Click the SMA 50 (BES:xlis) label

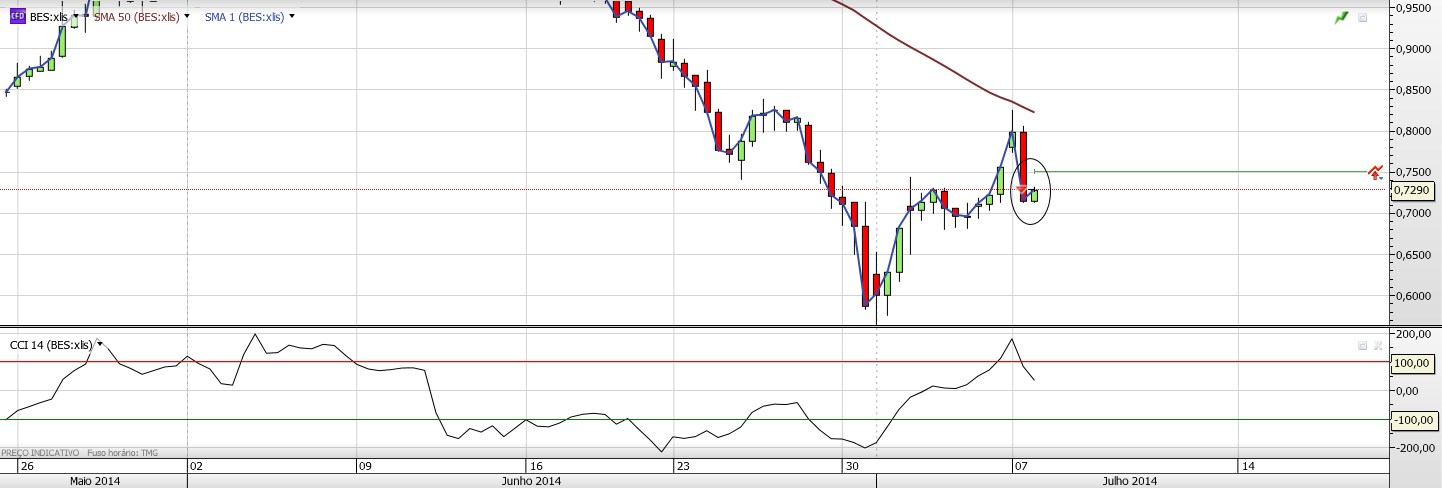point(137,17)
